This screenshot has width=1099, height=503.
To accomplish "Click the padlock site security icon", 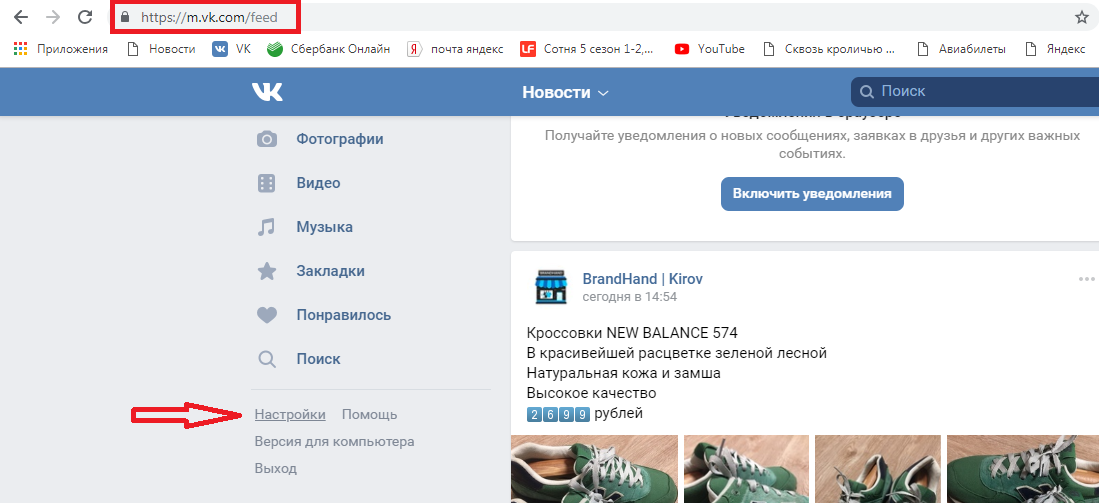I will pos(125,18).
